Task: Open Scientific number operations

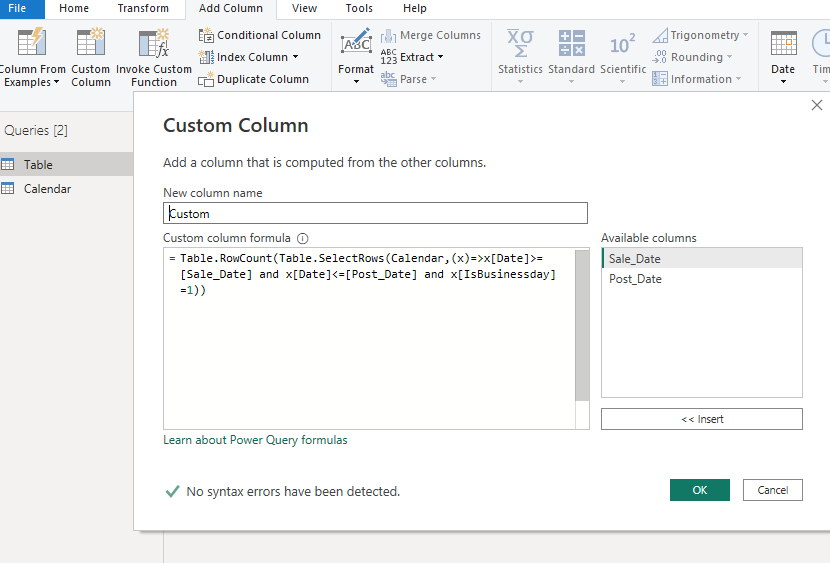Action: 622,56
